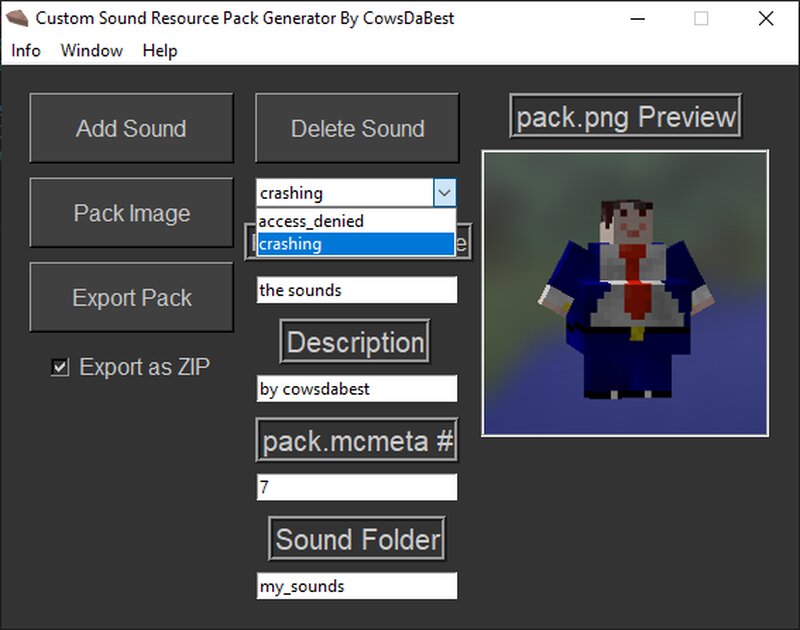800x630 pixels.
Task: Click the description field 'by cowsdabest'
Action: click(357, 389)
